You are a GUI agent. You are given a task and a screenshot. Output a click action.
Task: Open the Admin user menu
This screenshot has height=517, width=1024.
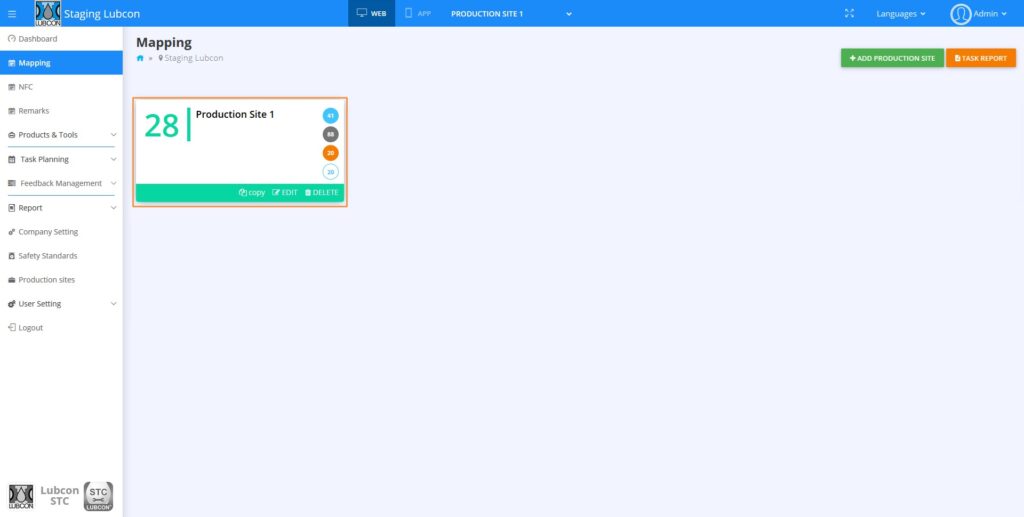tap(978, 14)
